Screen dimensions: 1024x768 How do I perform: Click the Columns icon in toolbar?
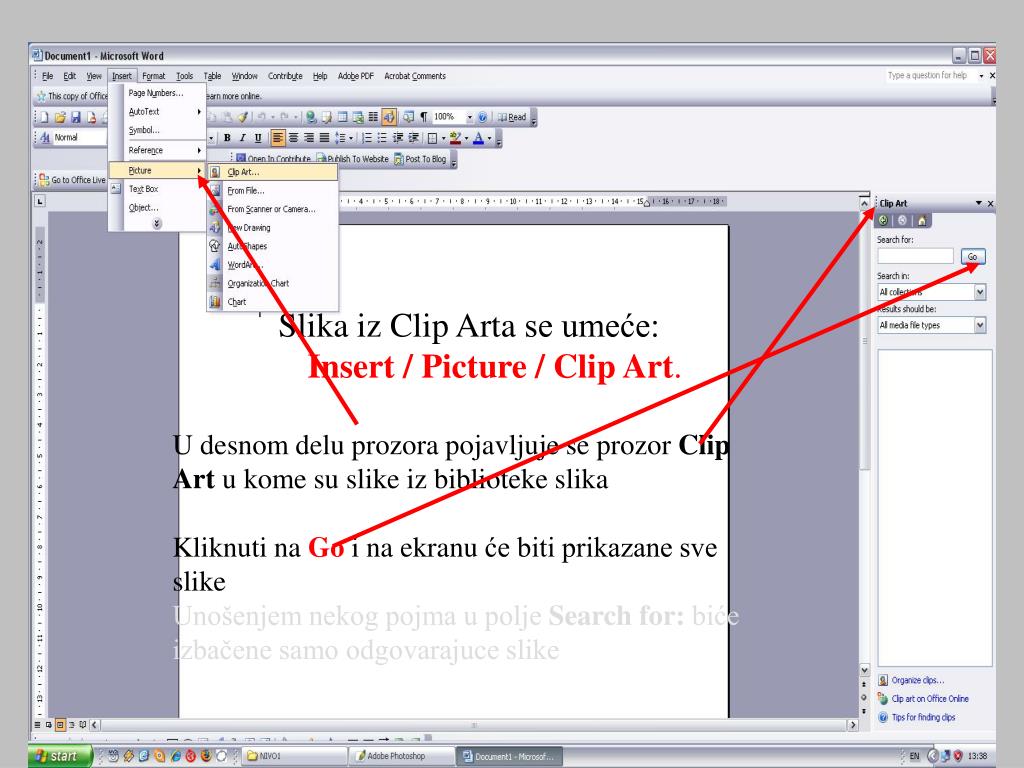click(x=373, y=118)
